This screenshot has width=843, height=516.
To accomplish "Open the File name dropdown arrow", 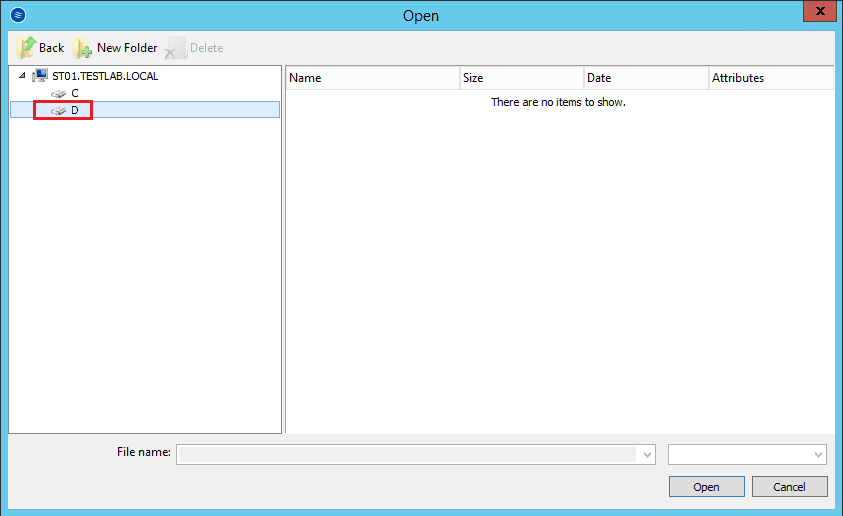I will point(647,455).
